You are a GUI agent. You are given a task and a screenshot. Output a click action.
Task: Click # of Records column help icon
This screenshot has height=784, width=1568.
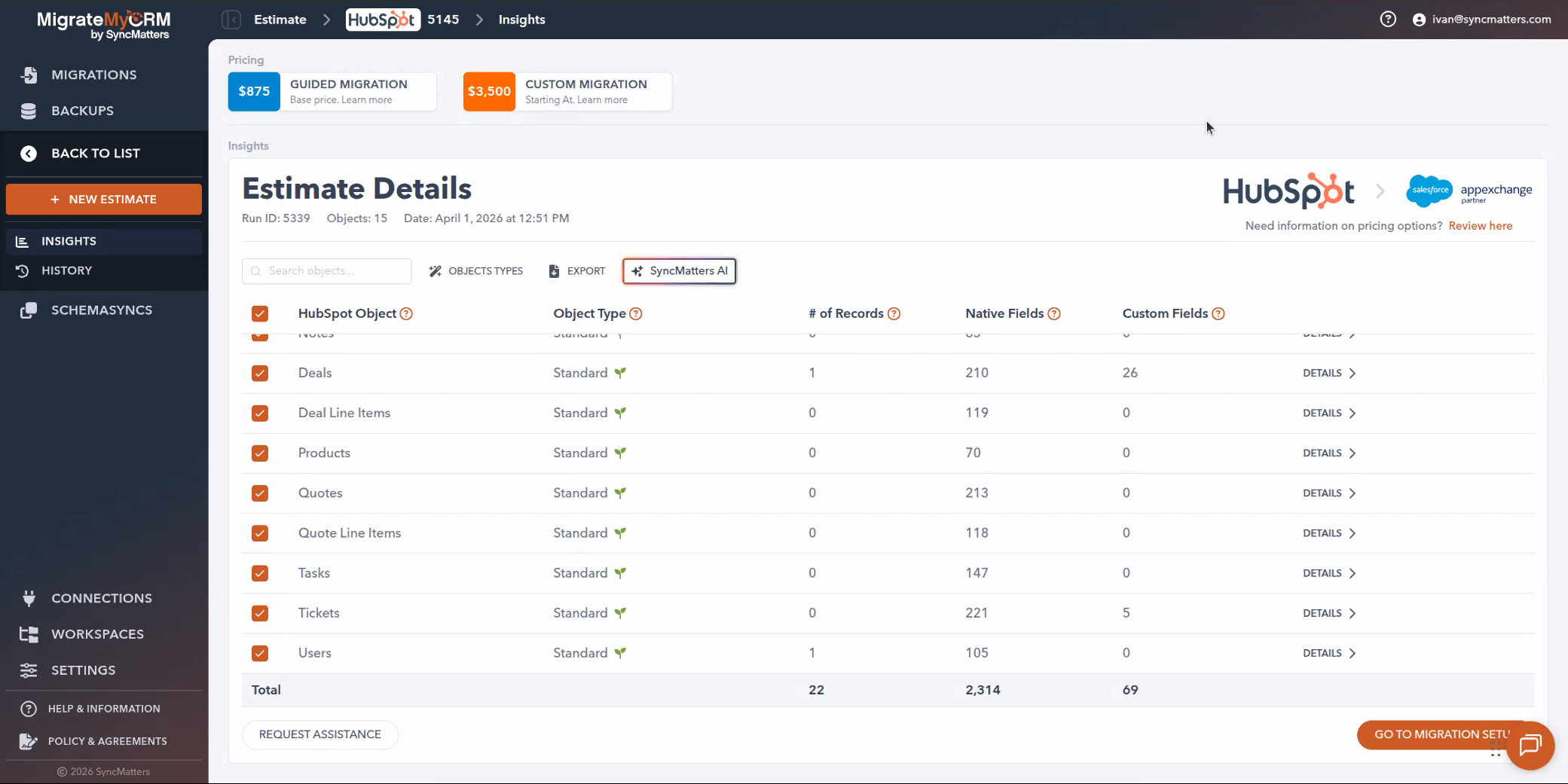[x=894, y=314]
